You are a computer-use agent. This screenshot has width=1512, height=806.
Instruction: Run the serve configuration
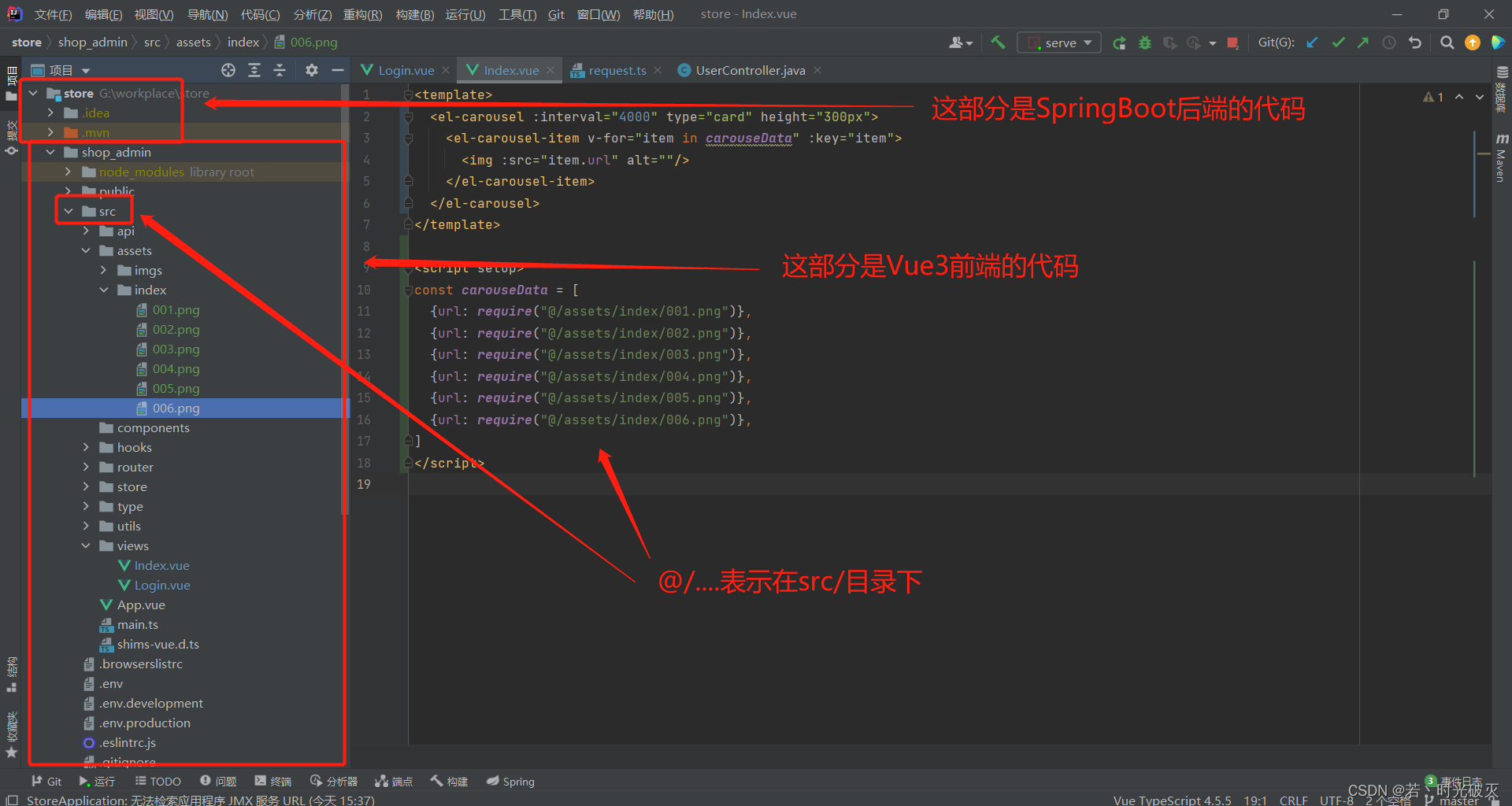[x=1119, y=43]
